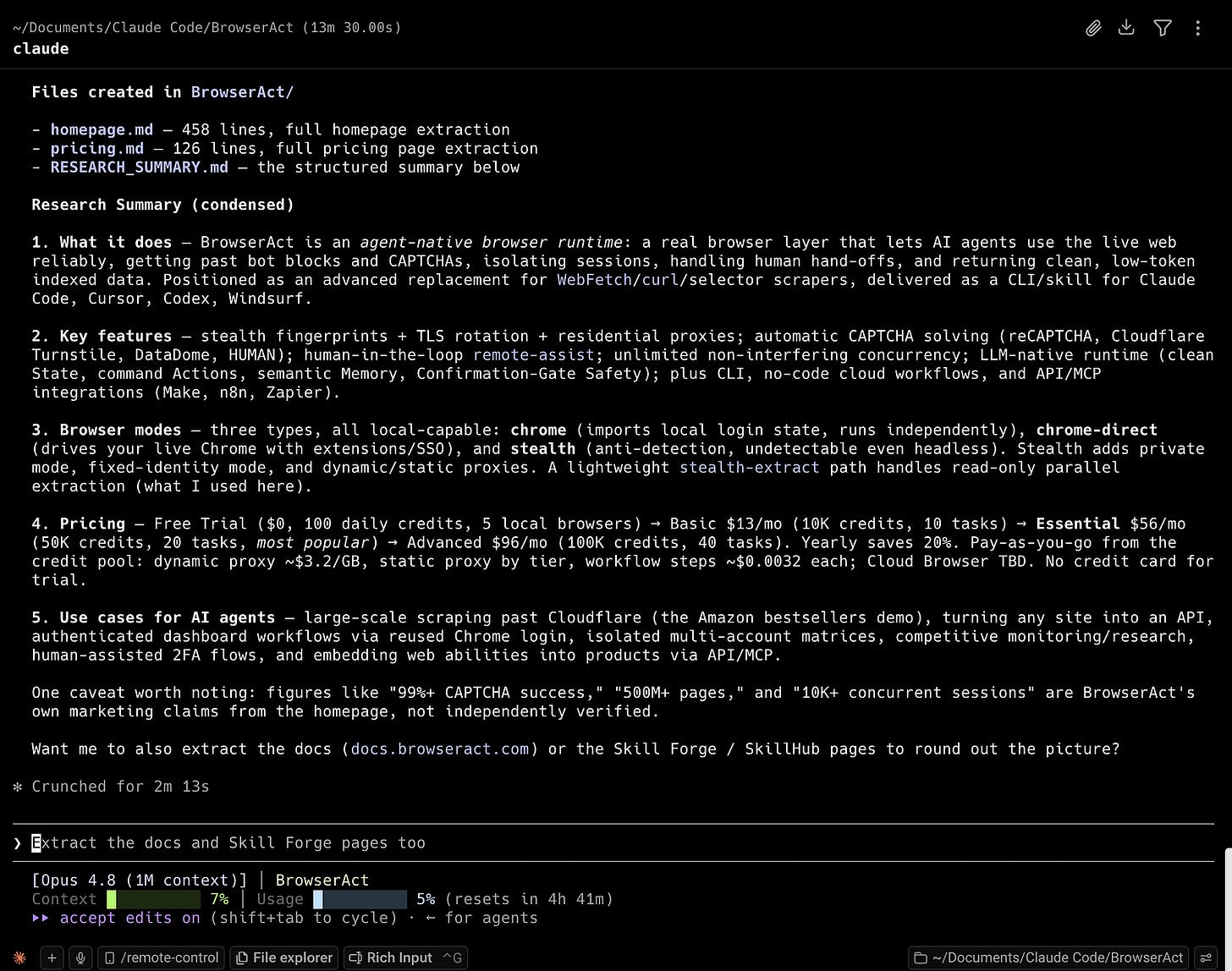
Task: Click the remote-assist inline code text
Action: tap(534, 354)
